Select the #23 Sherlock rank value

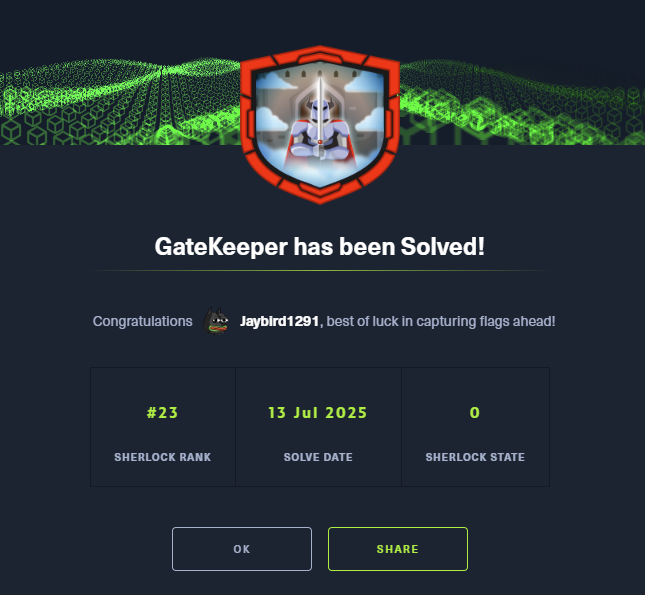(x=162, y=413)
